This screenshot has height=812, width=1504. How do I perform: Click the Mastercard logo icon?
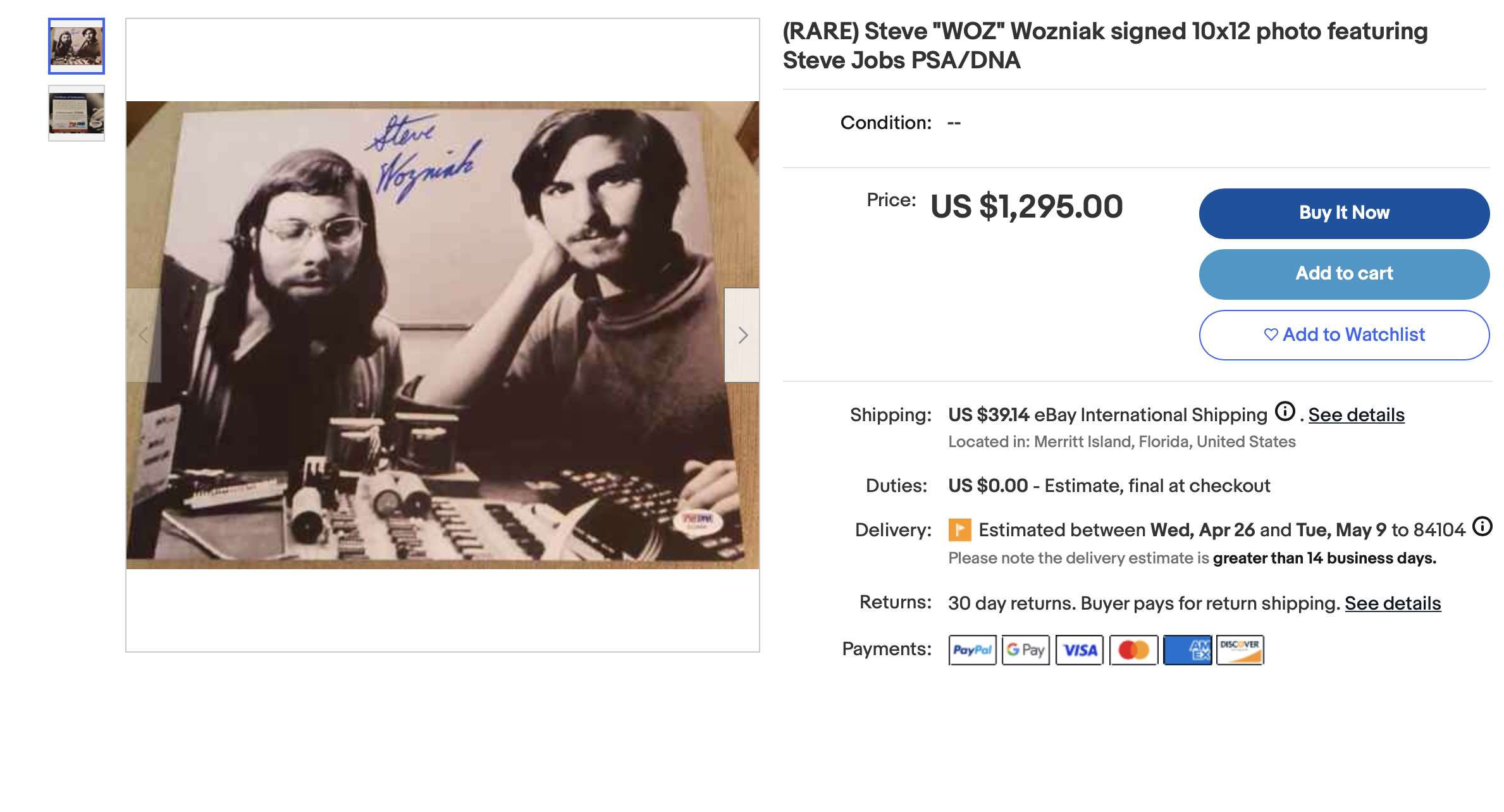tap(1133, 650)
